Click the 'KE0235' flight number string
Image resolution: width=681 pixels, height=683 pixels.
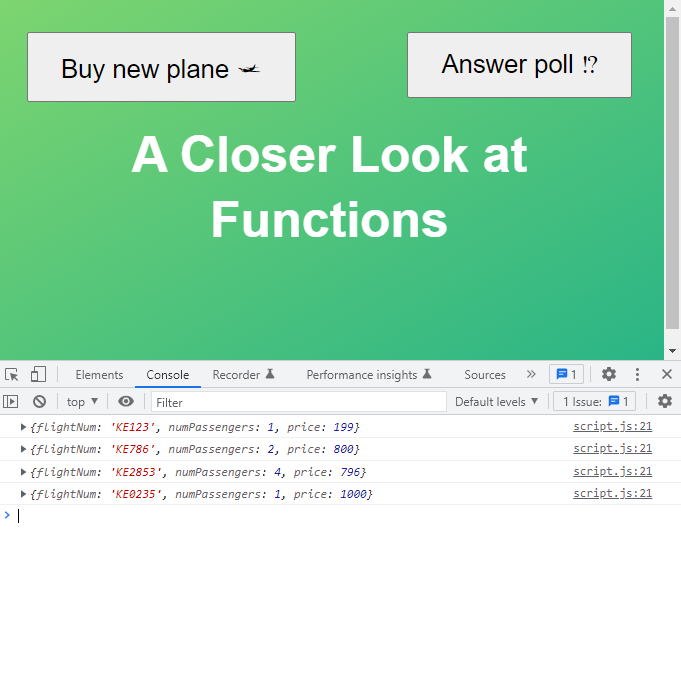click(x=136, y=494)
